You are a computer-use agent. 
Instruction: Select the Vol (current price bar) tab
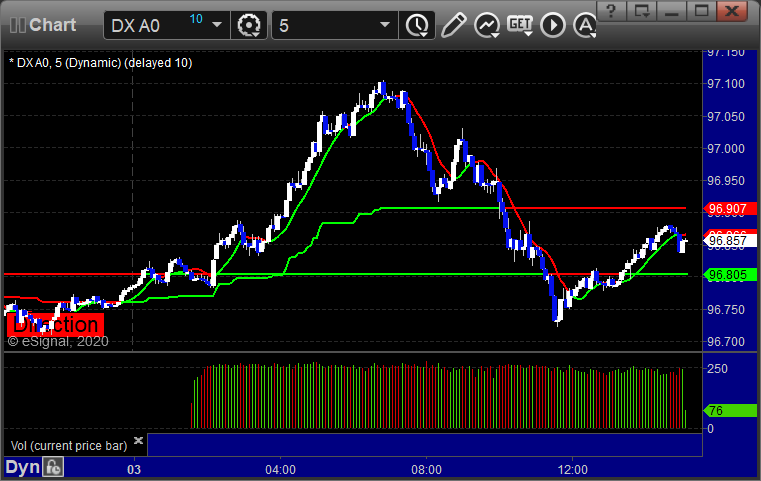pyautogui.click(x=69, y=446)
